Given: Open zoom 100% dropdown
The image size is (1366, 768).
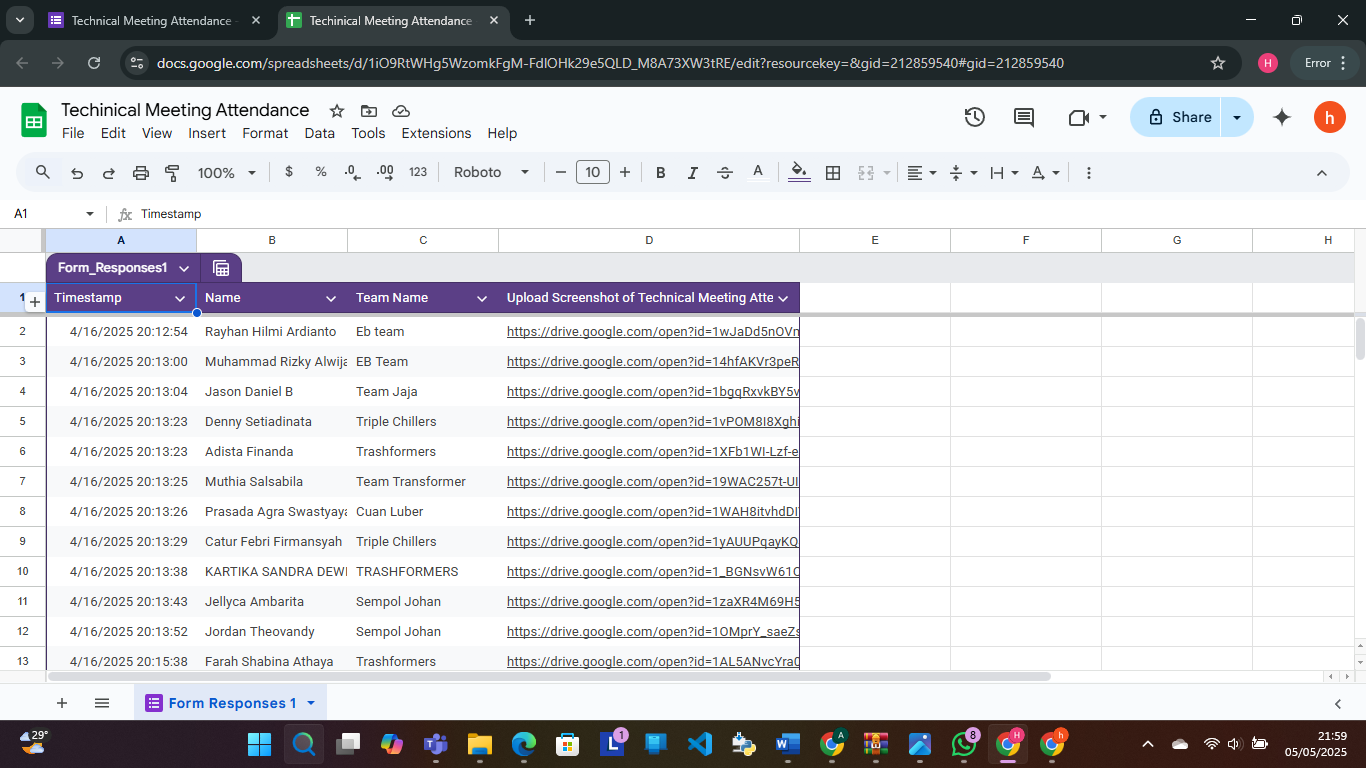Looking at the screenshot, I should (x=227, y=173).
